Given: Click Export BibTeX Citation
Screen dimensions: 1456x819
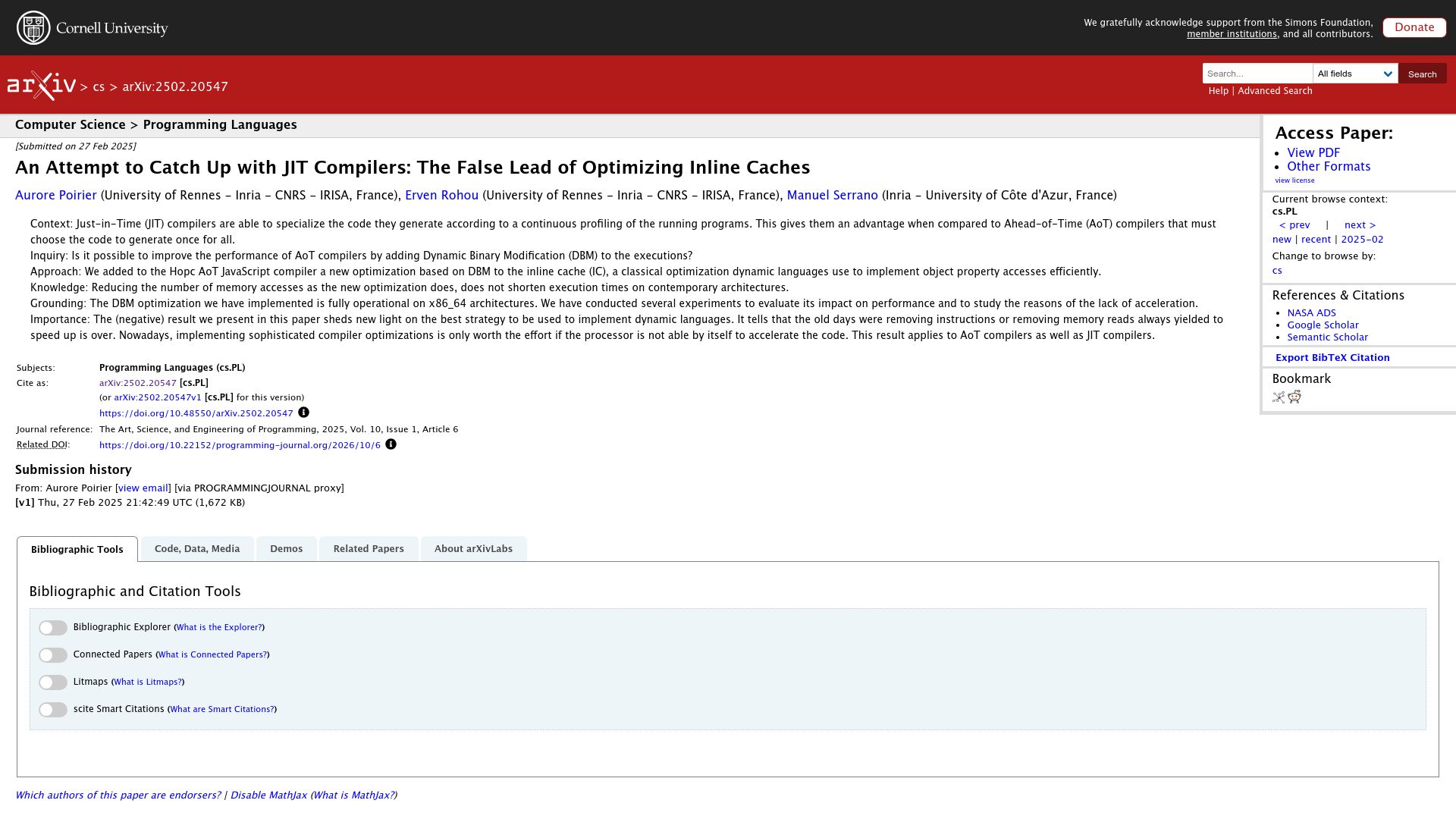Looking at the screenshot, I should [1332, 358].
